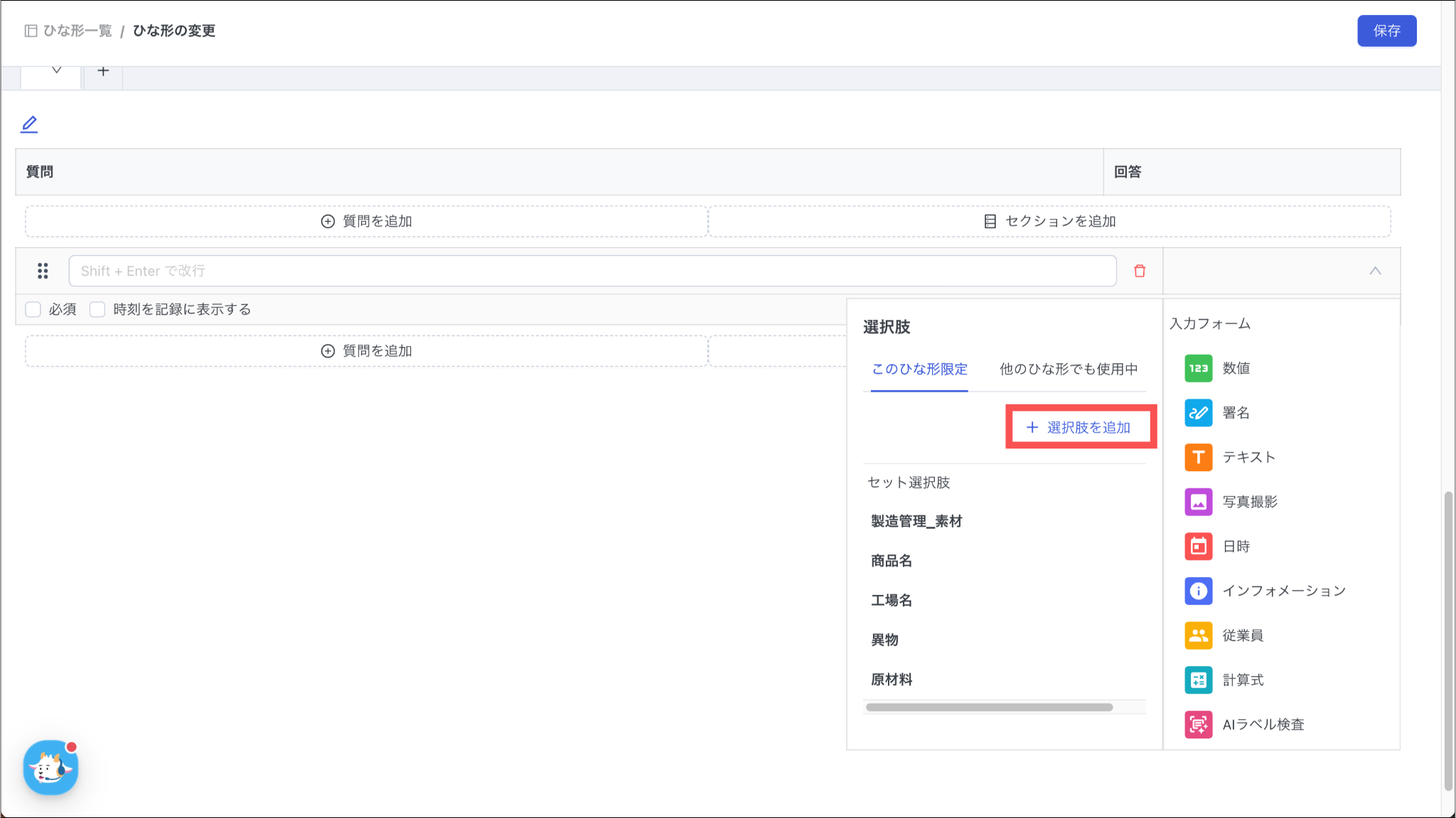Choose the 署名 signature form icon
1456x818 pixels.
pyautogui.click(x=1198, y=413)
